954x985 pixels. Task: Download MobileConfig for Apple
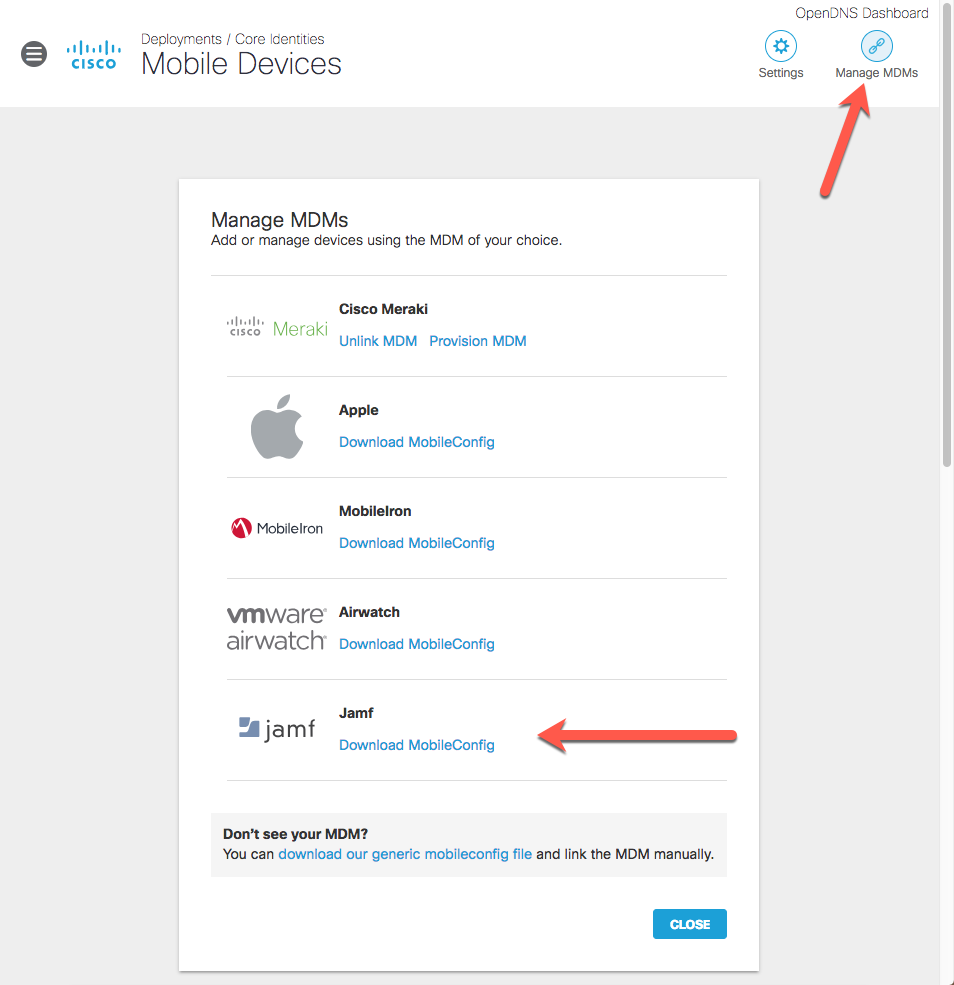pos(416,442)
